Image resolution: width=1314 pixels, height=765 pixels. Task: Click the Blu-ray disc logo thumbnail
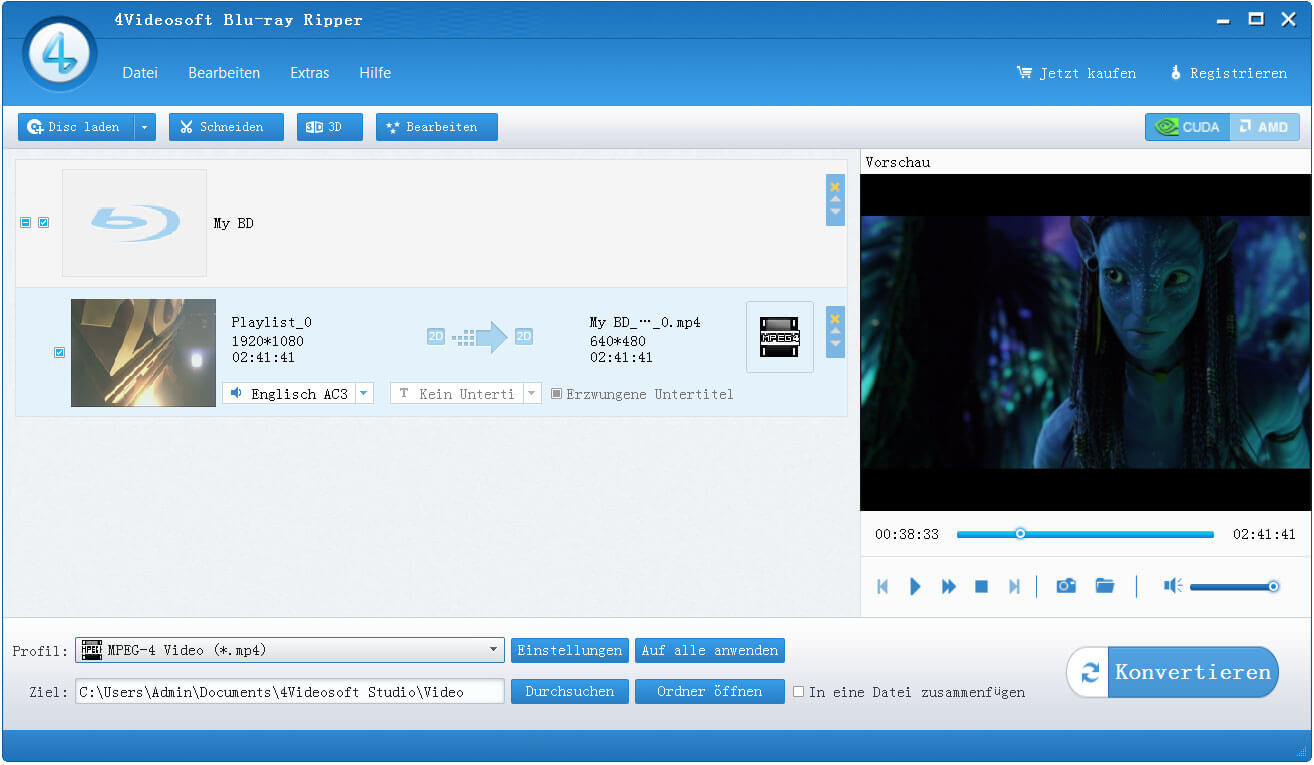pyautogui.click(x=134, y=223)
